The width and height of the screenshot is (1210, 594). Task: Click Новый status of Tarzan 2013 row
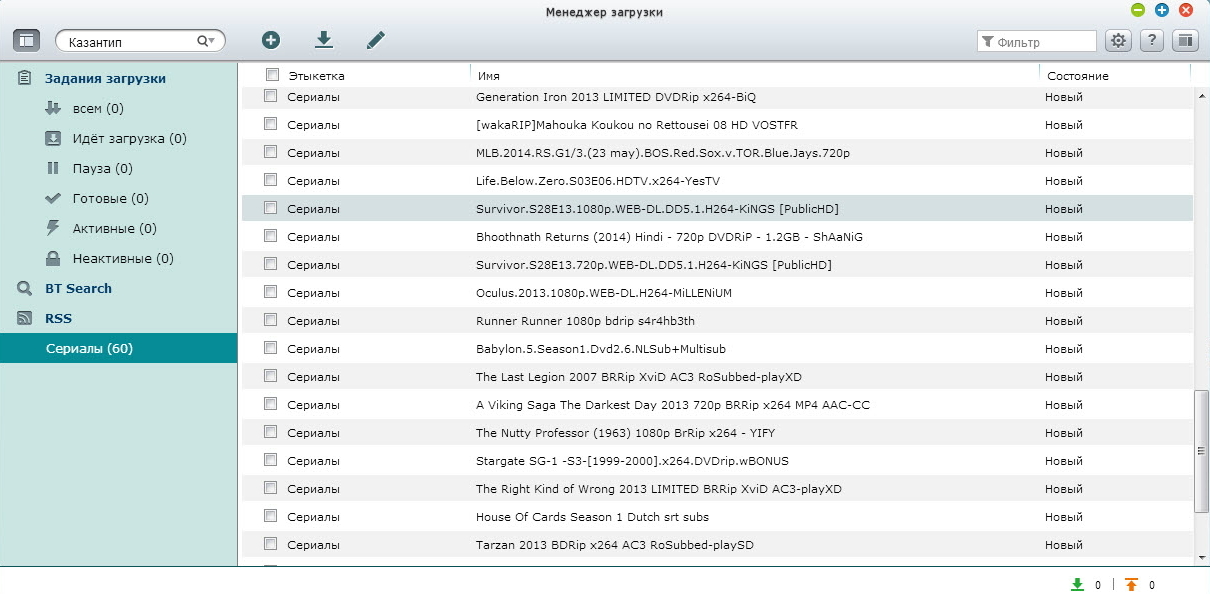tap(1063, 544)
